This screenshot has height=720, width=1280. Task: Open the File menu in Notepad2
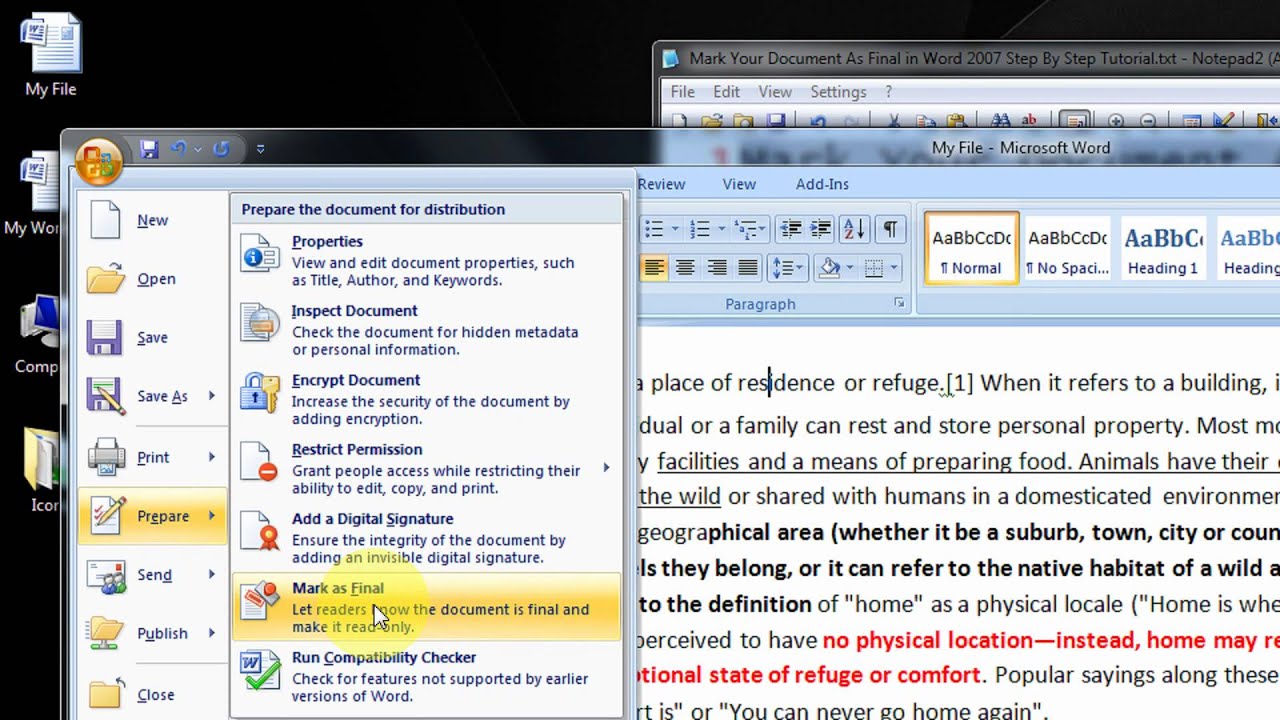coord(683,92)
